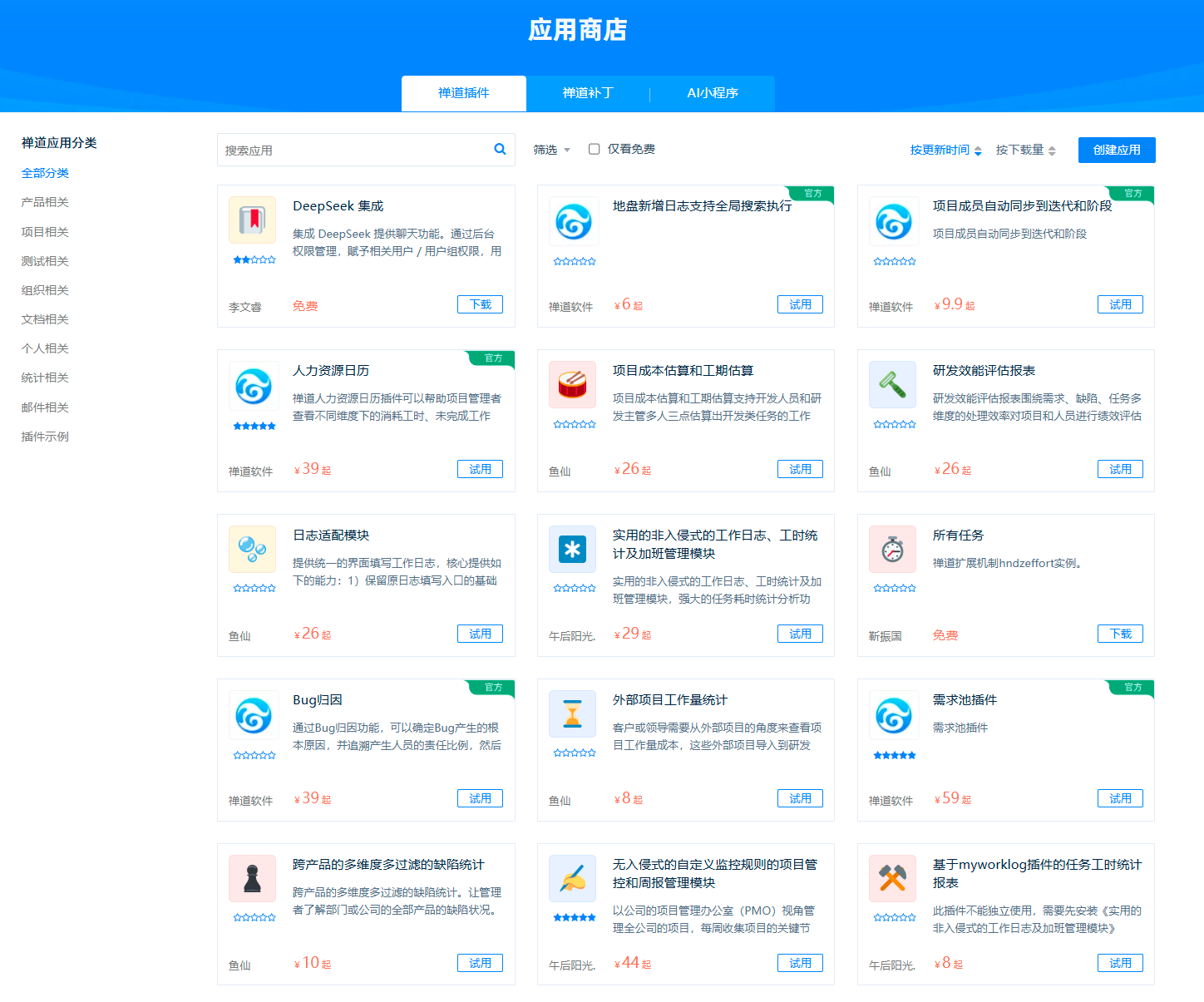Click the chess pawn icon for 跨产品的多维度多过滤的缺陷统计
Viewport: 1204px width, 1002px height.
(253, 878)
